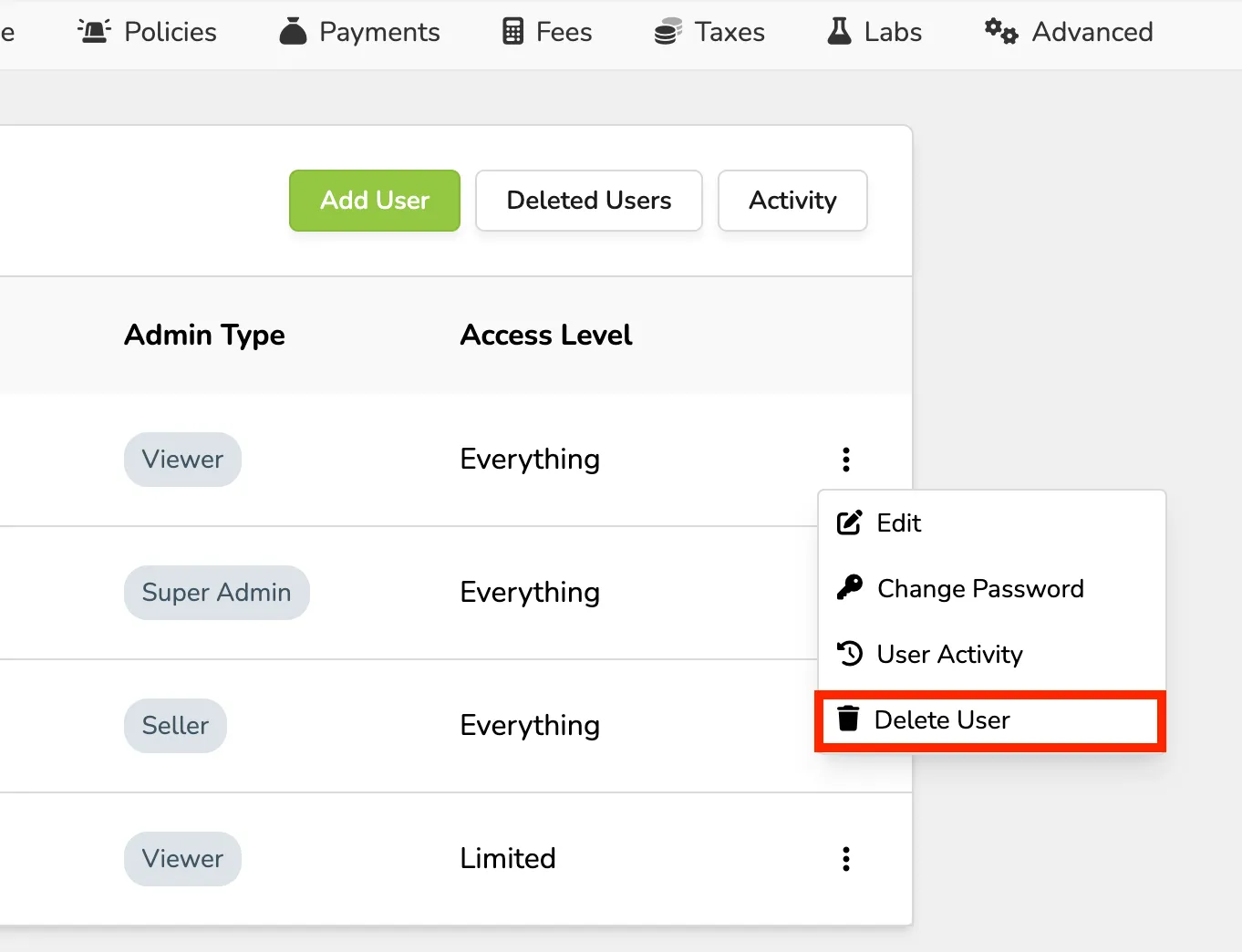This screenshot has height=952, width=1242.
Task: Open the Labs tab
Action: (x=875, y=32)
